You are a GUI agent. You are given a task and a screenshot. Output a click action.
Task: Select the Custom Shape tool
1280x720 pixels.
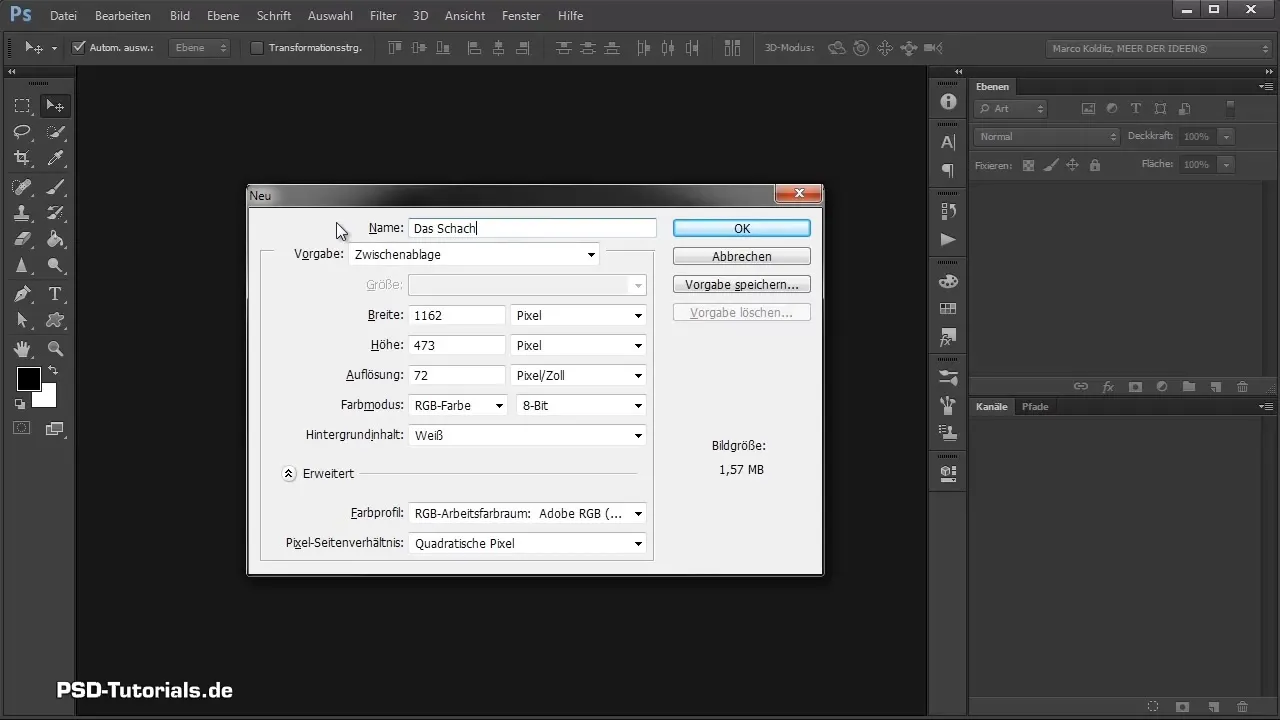coord(56,321)
